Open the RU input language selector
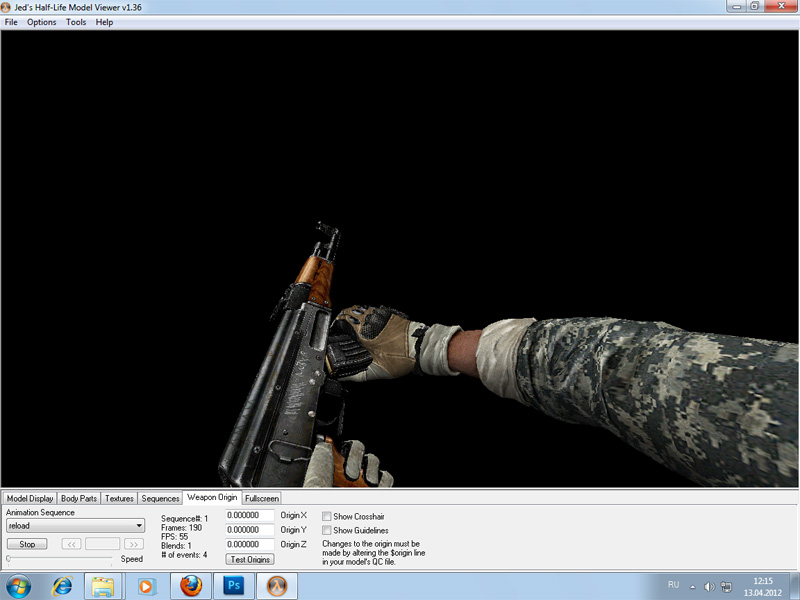Screen dimensions: 800x600 click(672, 584)
